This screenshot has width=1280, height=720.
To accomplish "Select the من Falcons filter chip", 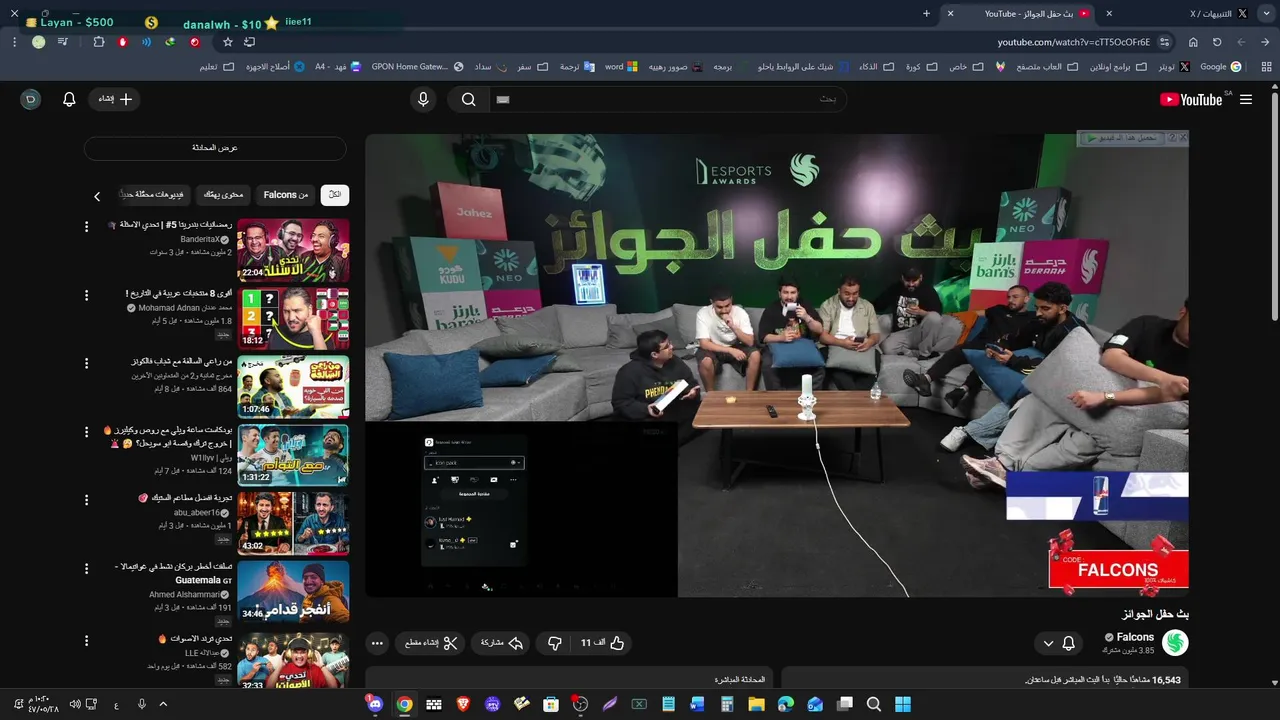I will coord(286,195).
